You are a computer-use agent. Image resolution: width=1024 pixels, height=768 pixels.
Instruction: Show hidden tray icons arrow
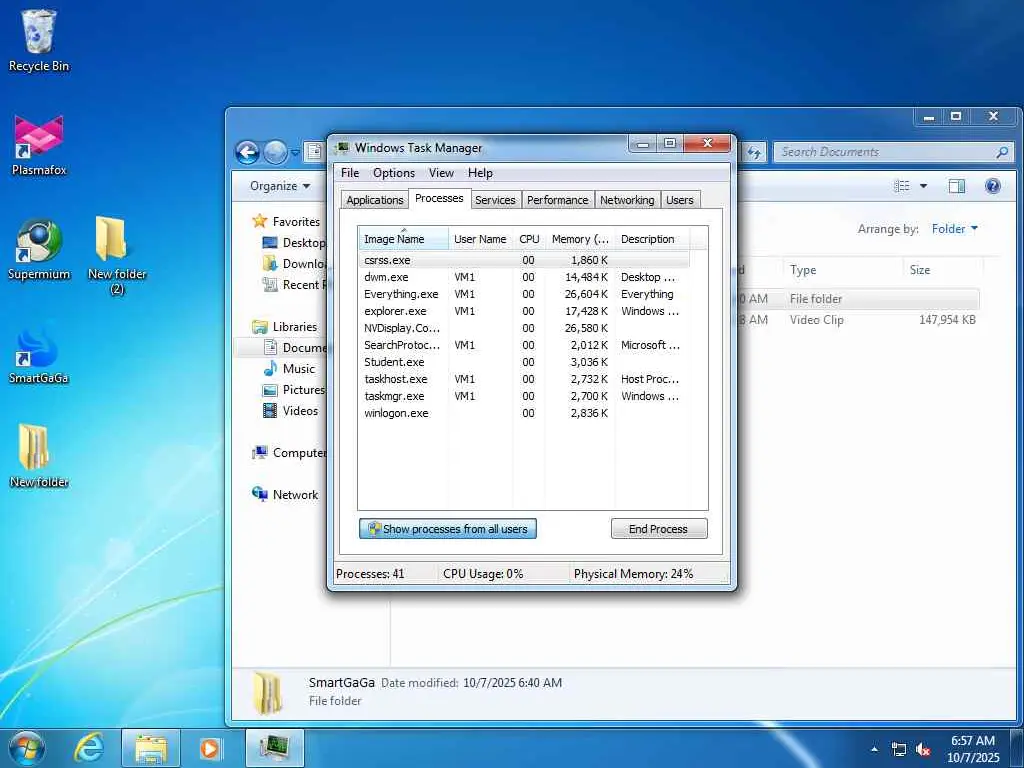(874, 749)
